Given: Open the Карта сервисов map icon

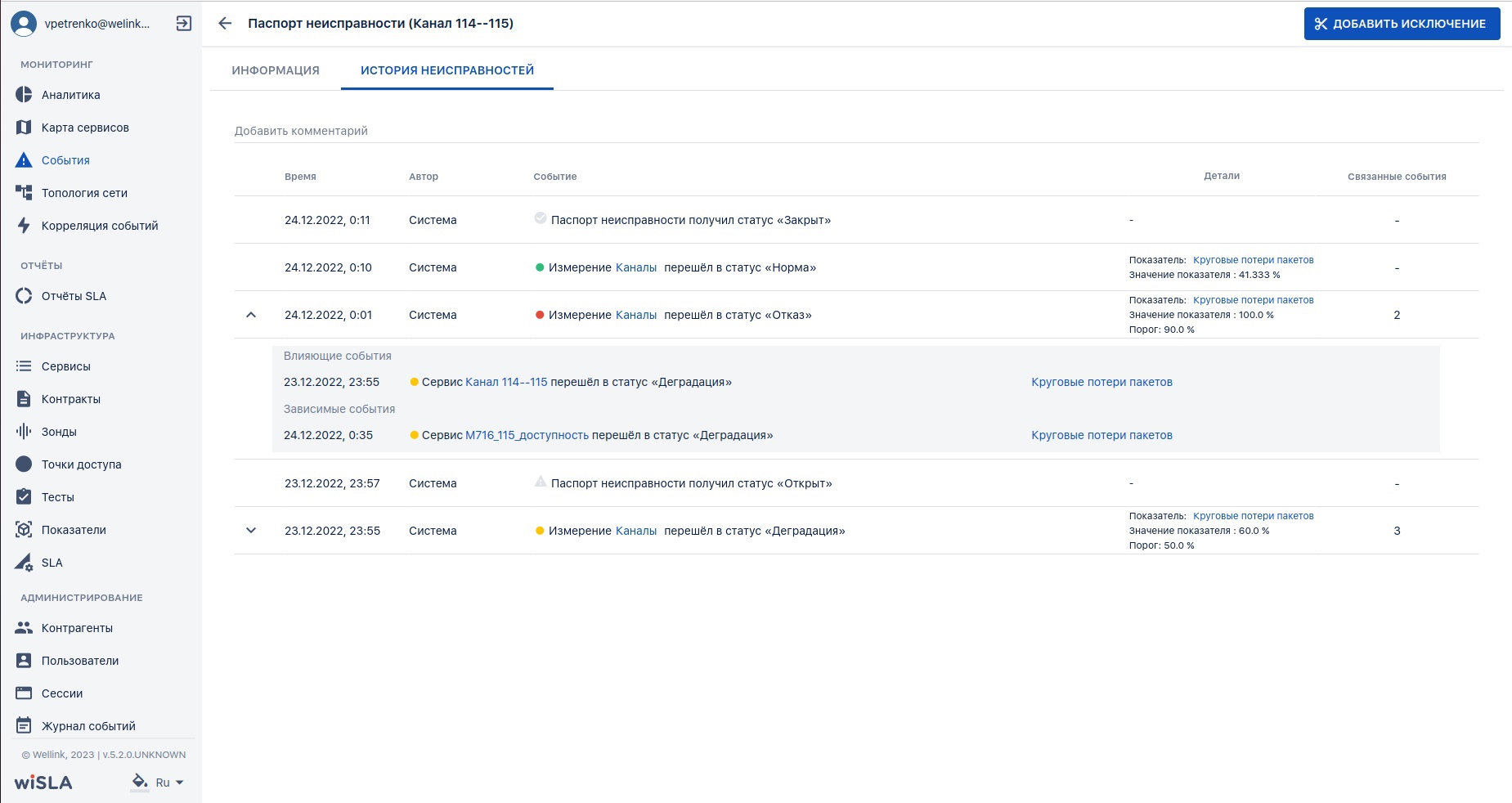Looking at the screenshot, I should 24,128.
